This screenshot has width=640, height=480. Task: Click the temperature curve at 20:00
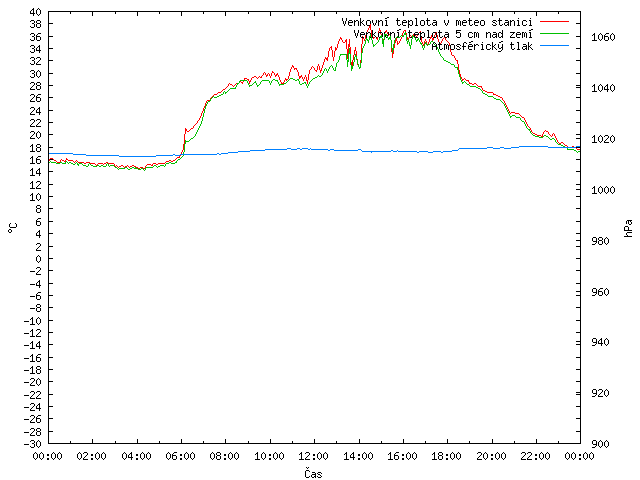coord(492,94)
